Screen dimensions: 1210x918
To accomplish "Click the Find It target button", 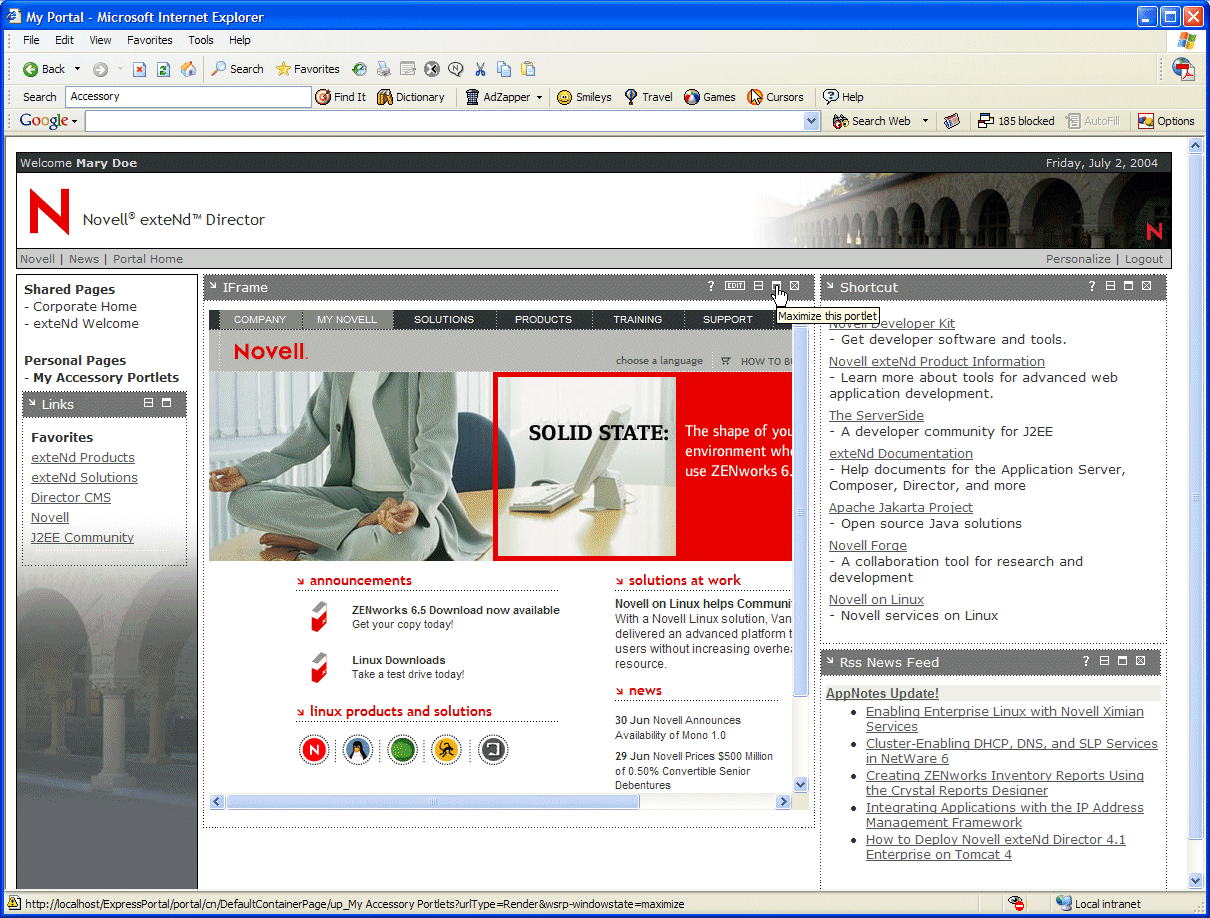I will click(x=341, y=97).
